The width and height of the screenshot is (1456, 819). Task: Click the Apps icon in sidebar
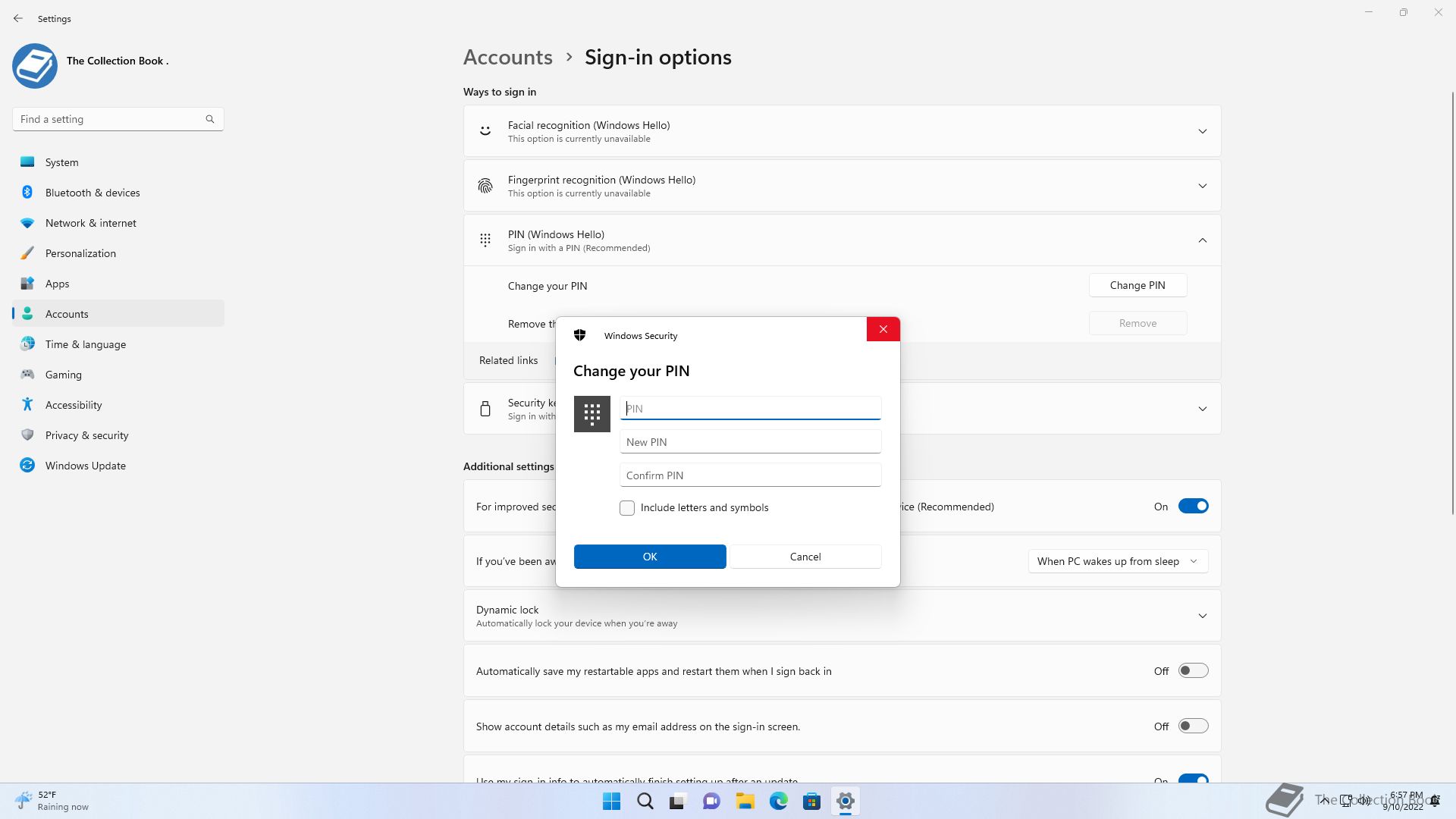[27, 284]
